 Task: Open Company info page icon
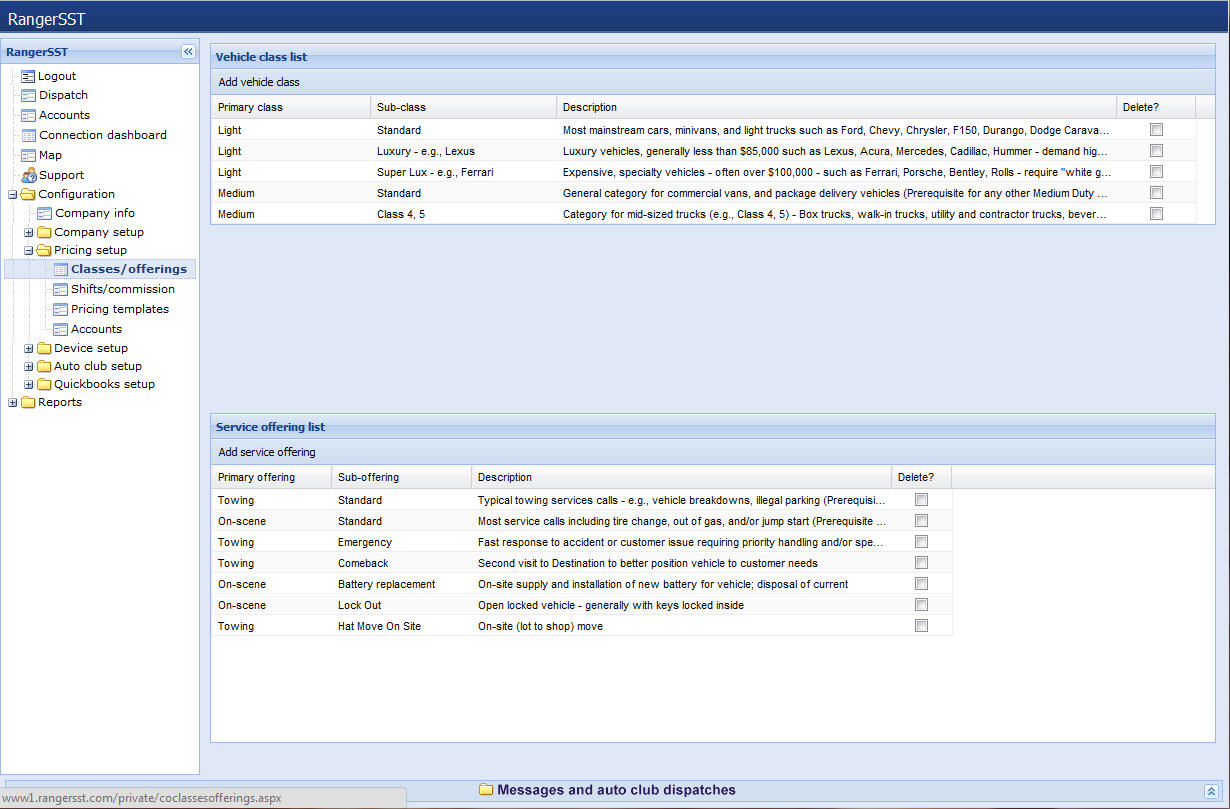(44, 213)
